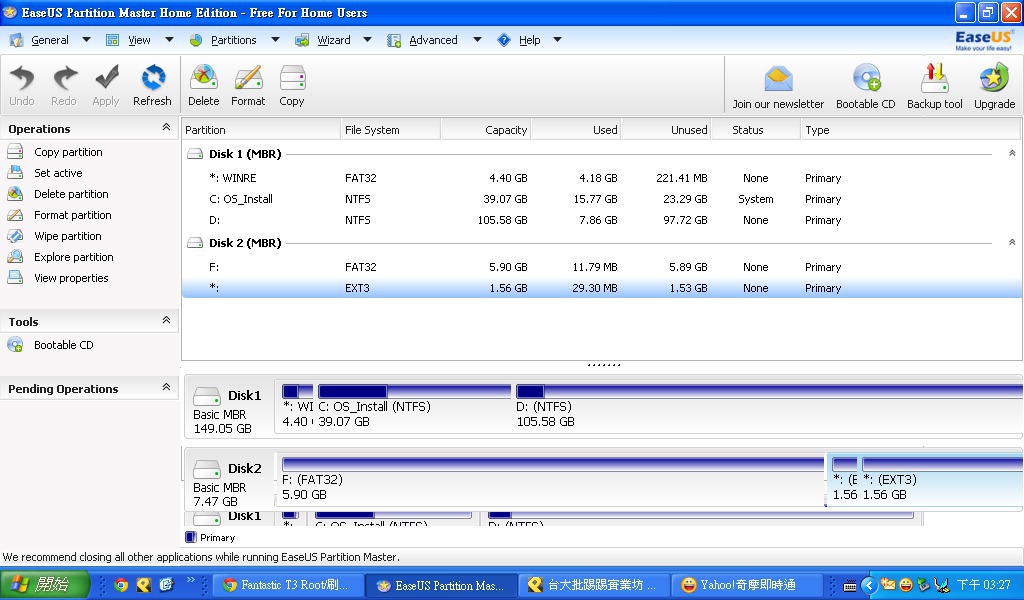Select Delete partition in Operations panel

[71, 194]
